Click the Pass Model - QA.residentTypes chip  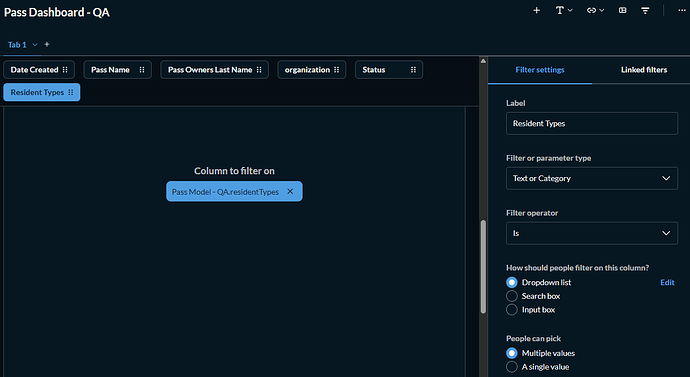pyautogui.click(x=234, y=191)
